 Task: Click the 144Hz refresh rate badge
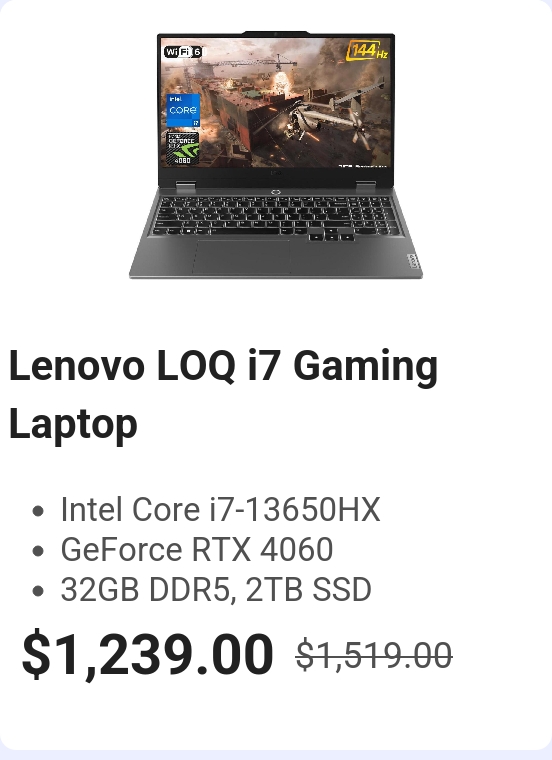tap(368, 51)
